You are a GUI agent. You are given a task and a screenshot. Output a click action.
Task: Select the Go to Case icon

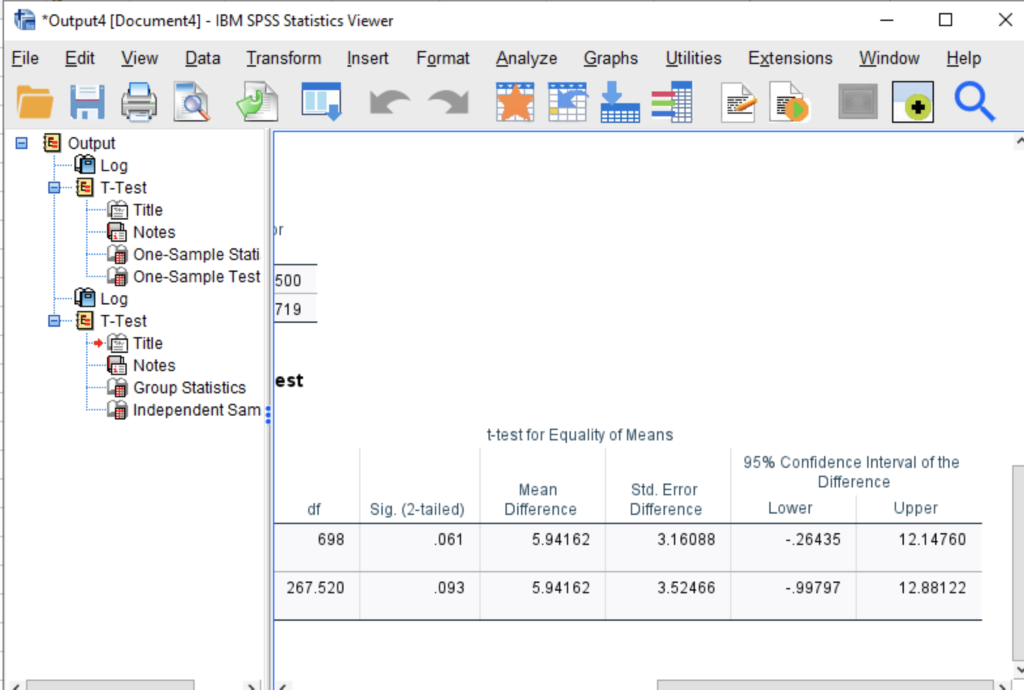coord(568,101)
